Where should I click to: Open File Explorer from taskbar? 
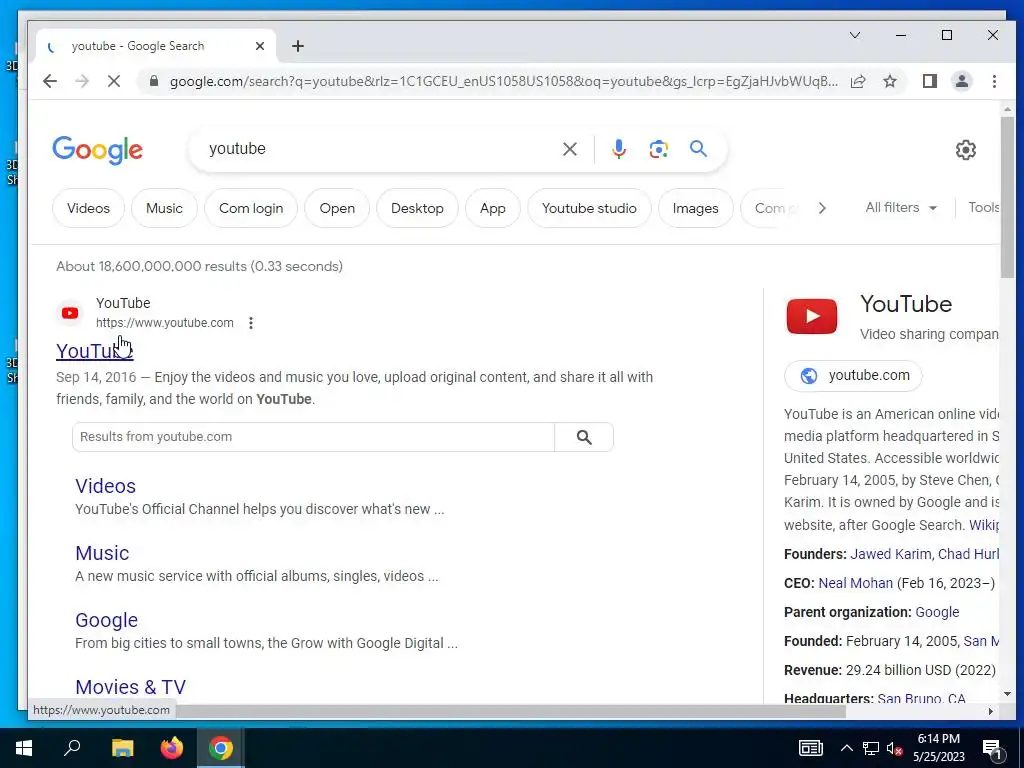[x=122, y=748]
